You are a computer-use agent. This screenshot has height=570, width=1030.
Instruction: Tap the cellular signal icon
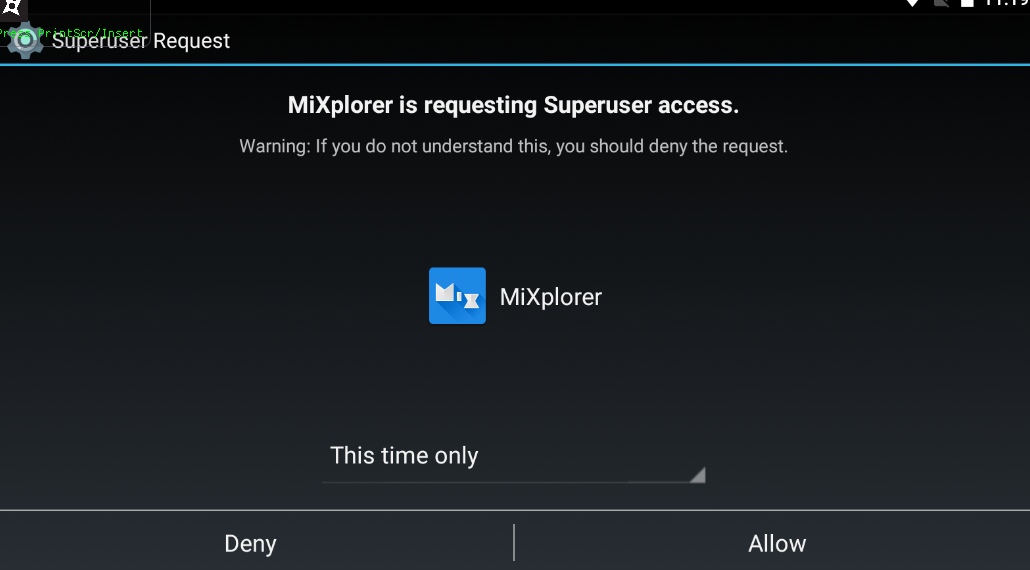[941, 3]
